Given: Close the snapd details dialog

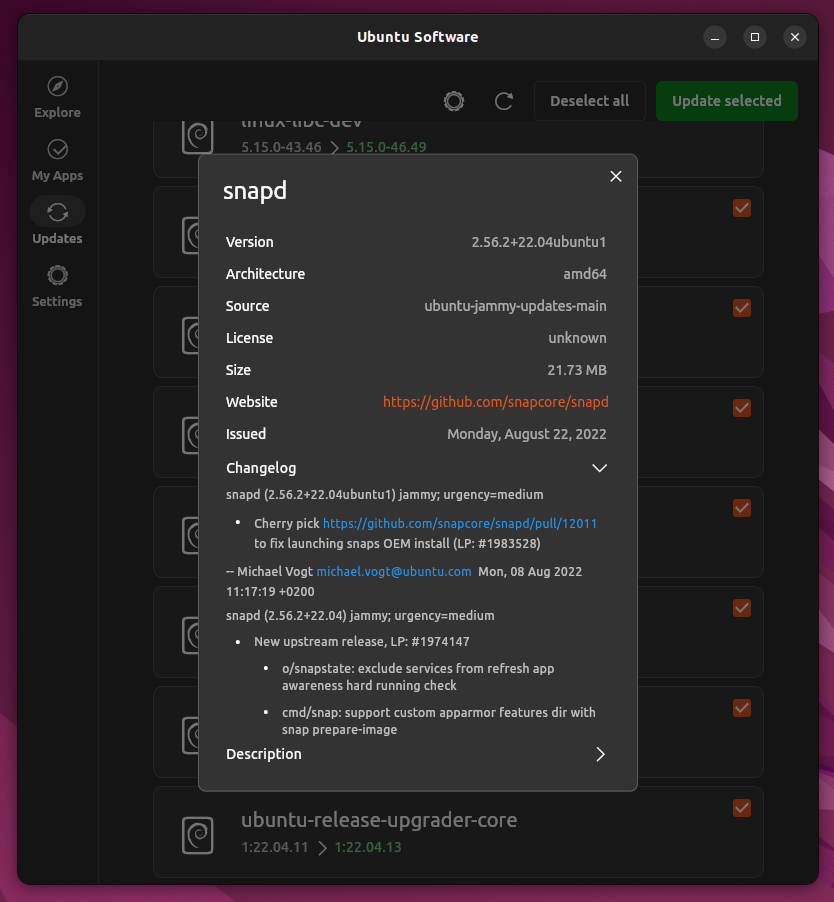Looking at the screenshot, I should click(615, 176).
